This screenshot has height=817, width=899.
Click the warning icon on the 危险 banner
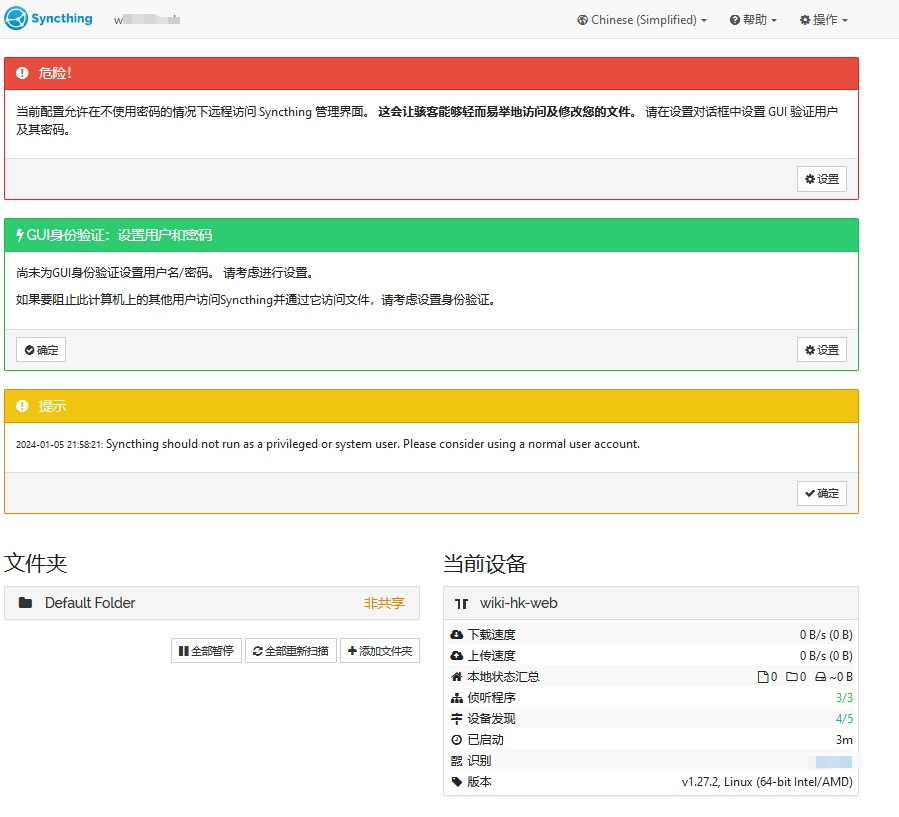coord(22,72)
